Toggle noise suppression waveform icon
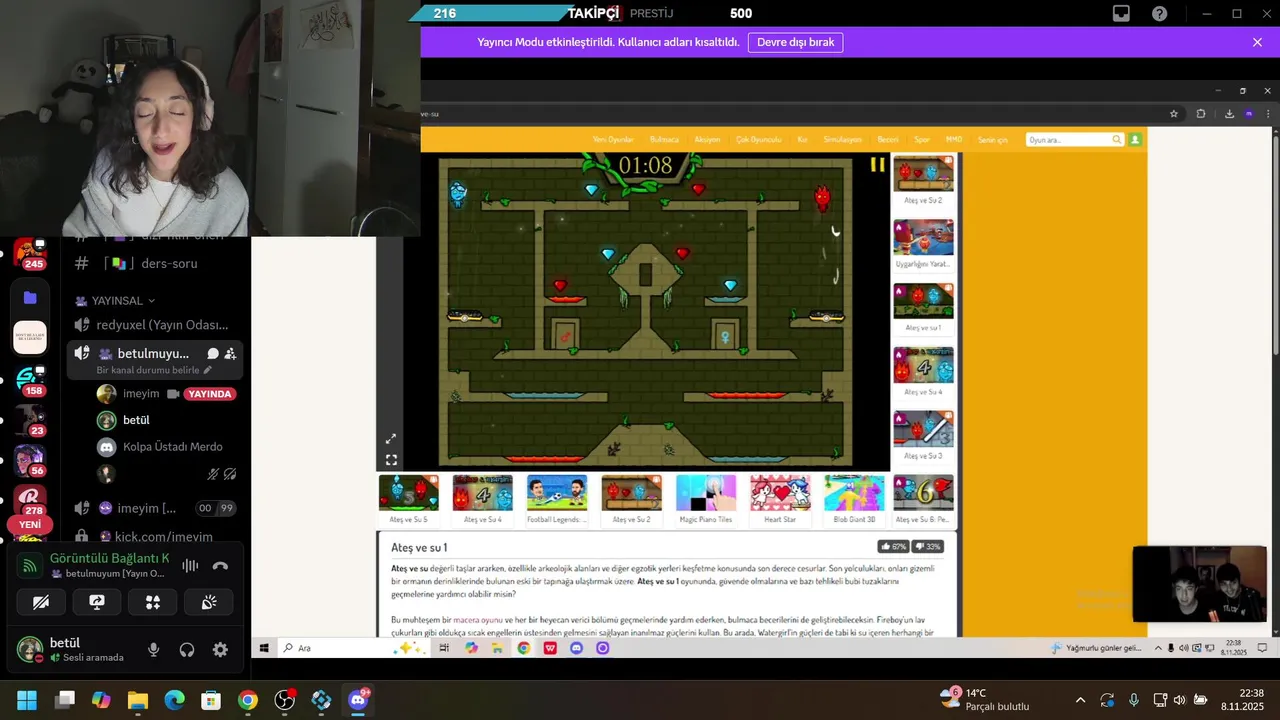Image resolution: width=1280 pixels, height=720 pixels. [x=189, y=565]
